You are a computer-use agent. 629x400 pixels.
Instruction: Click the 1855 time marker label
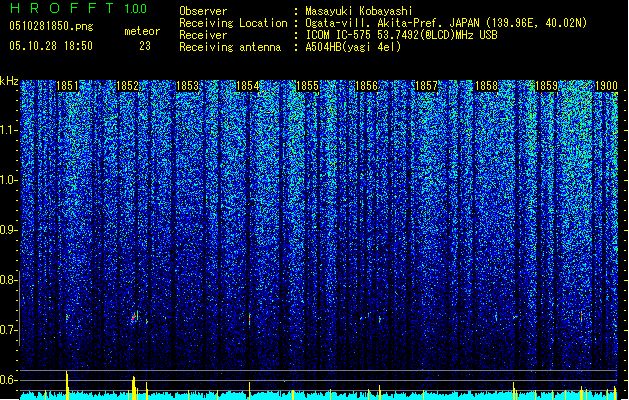point(307,86)
